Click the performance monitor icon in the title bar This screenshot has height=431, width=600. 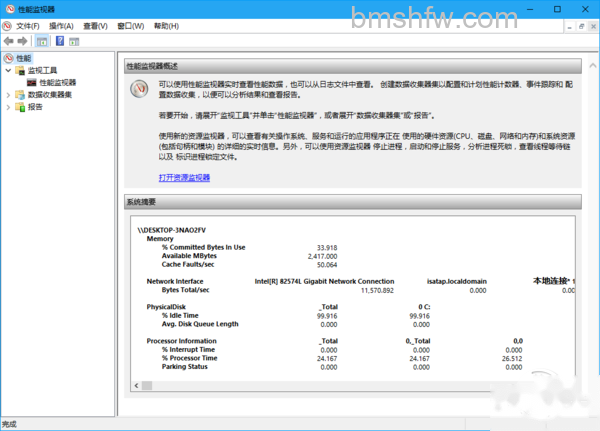tap(10, 9)
